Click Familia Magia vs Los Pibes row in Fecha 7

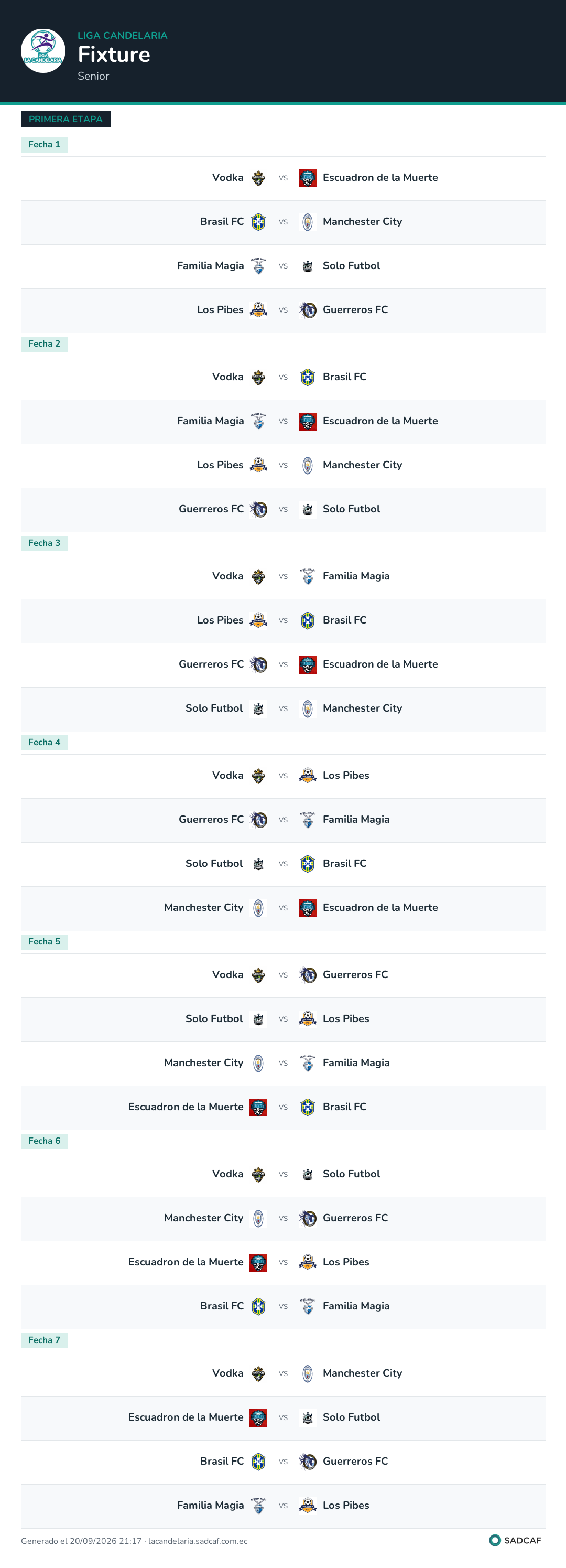coord(283,1506)
